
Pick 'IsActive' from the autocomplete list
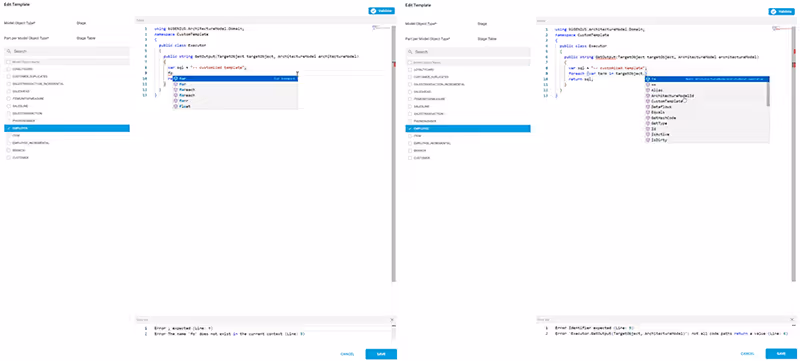pyautogui.click(x=706, y=134)
